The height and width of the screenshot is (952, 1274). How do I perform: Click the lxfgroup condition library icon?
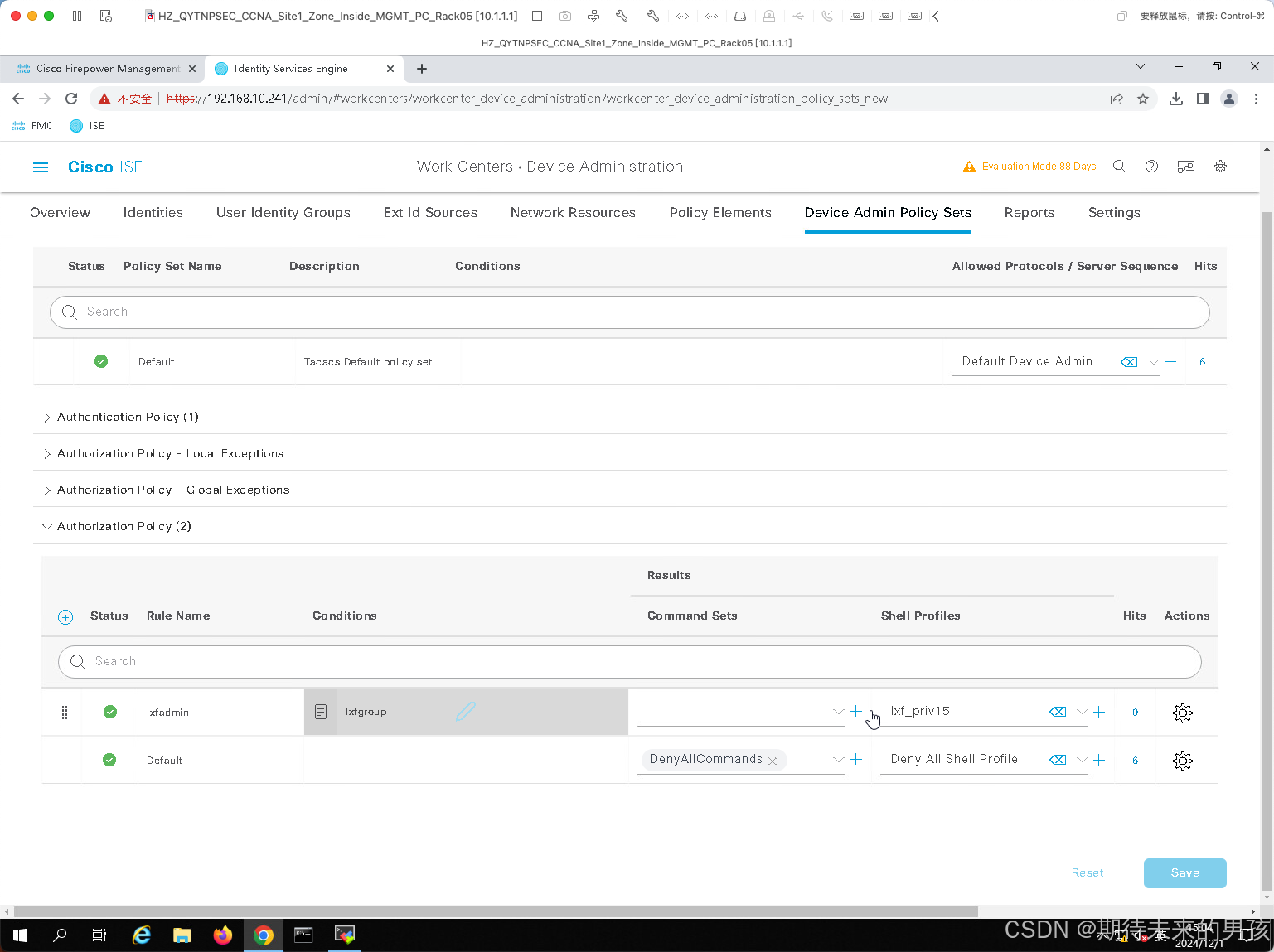321,712
